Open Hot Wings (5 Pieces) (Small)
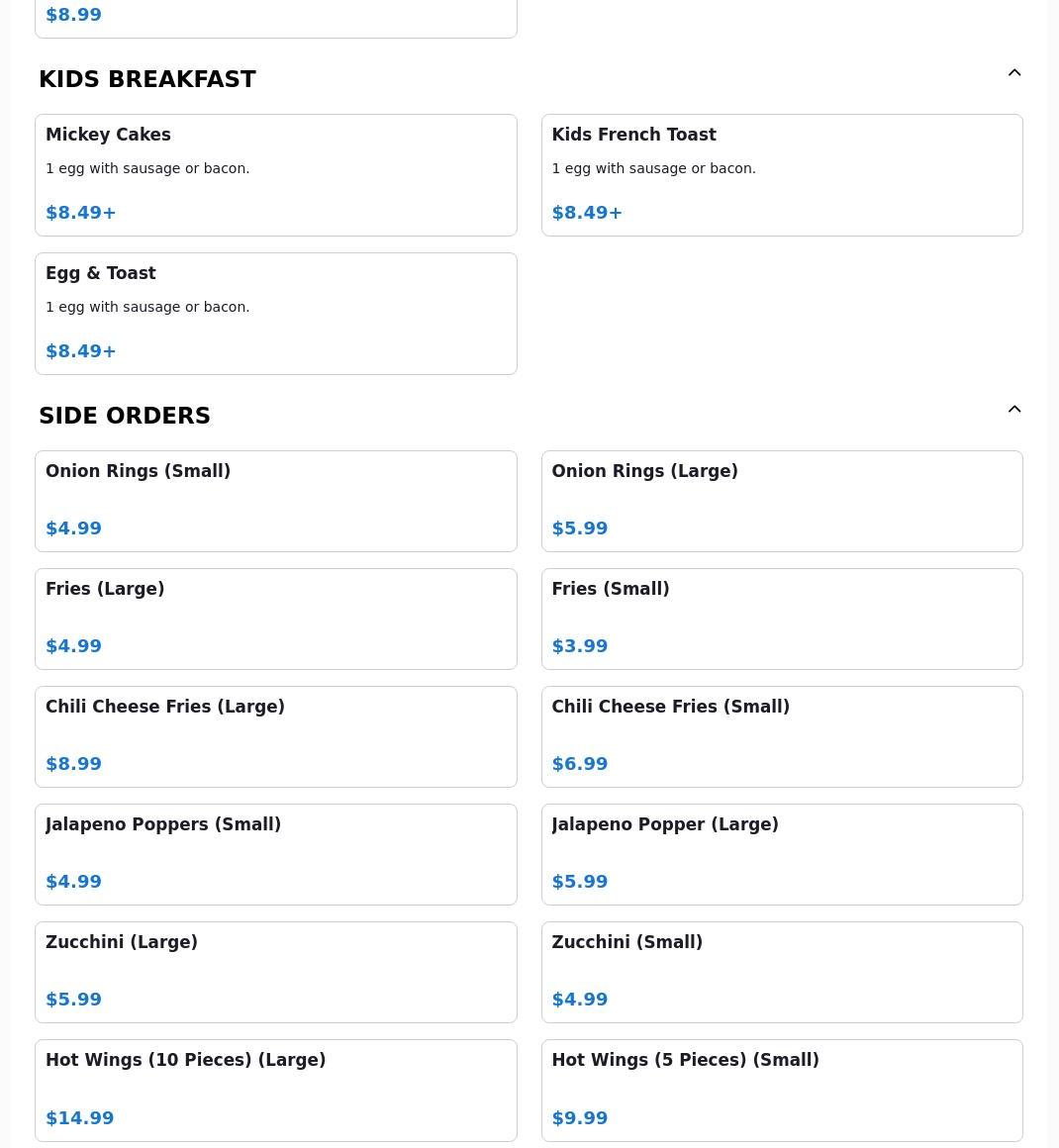This screenshot has width=1059, height=1148. click(x=781, y=1089)
